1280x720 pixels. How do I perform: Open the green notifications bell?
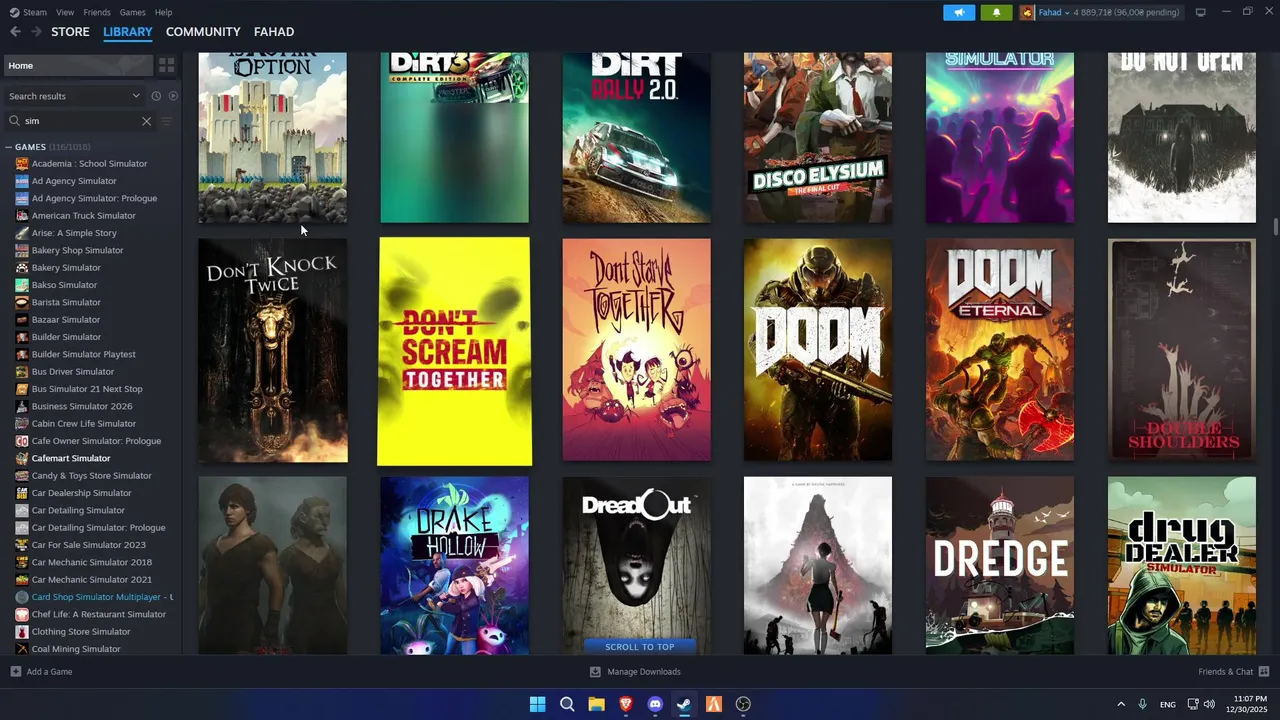click(996, 12)
